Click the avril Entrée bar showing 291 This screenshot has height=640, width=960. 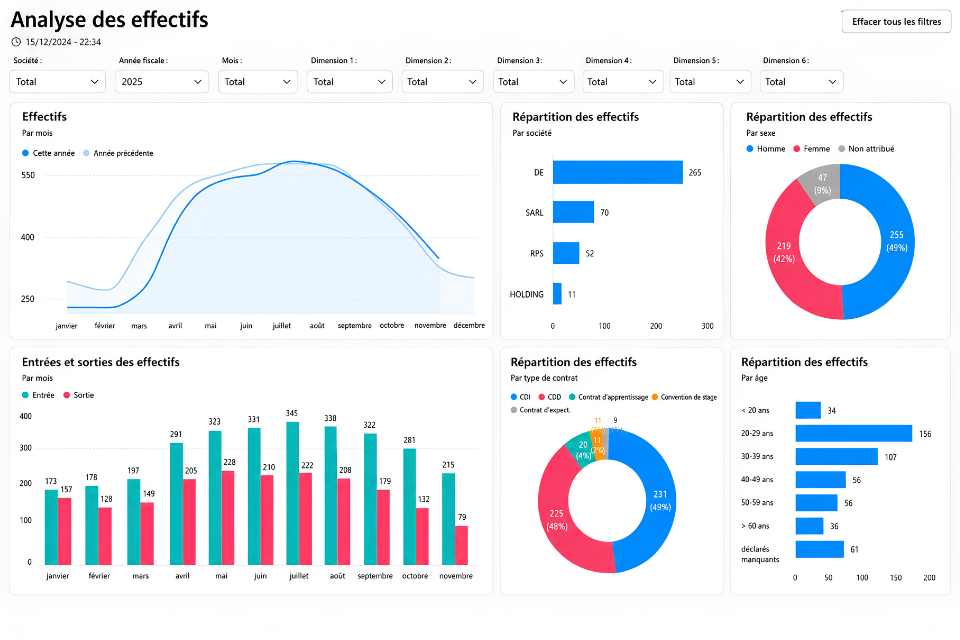click(x=176, y=503)
